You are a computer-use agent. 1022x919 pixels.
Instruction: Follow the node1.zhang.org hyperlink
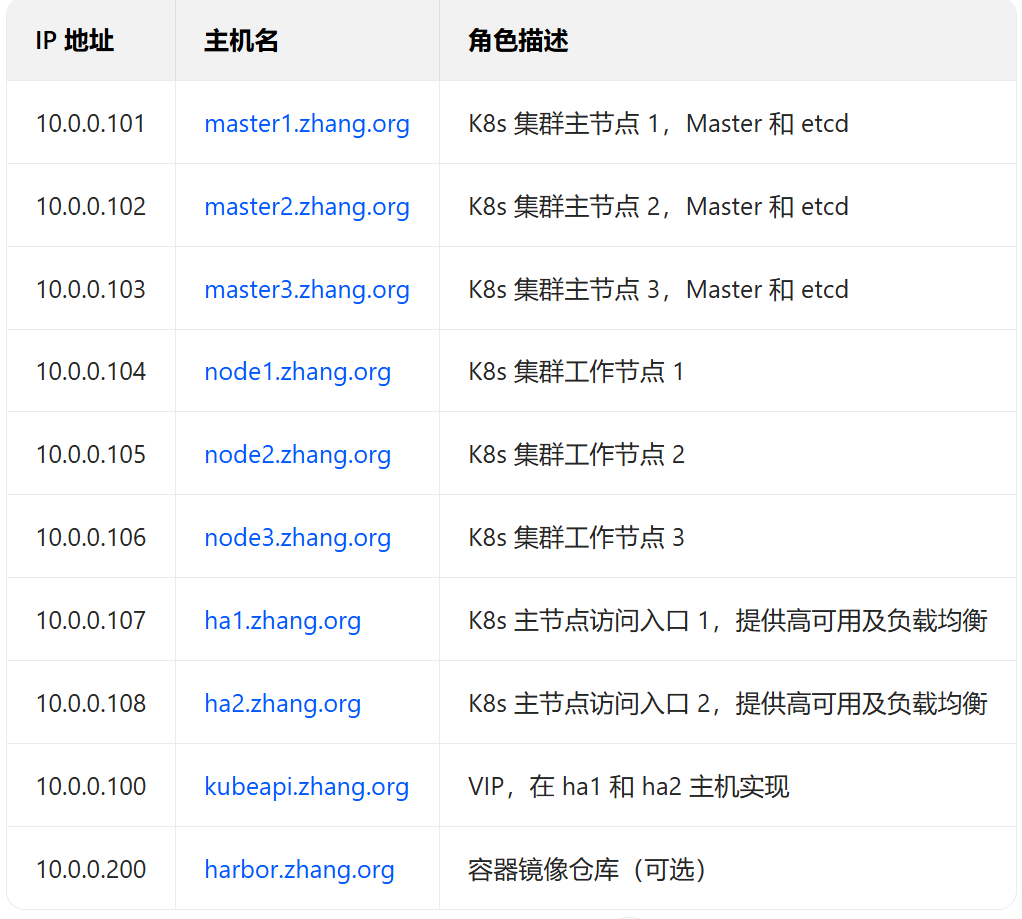tap(297, 372)
